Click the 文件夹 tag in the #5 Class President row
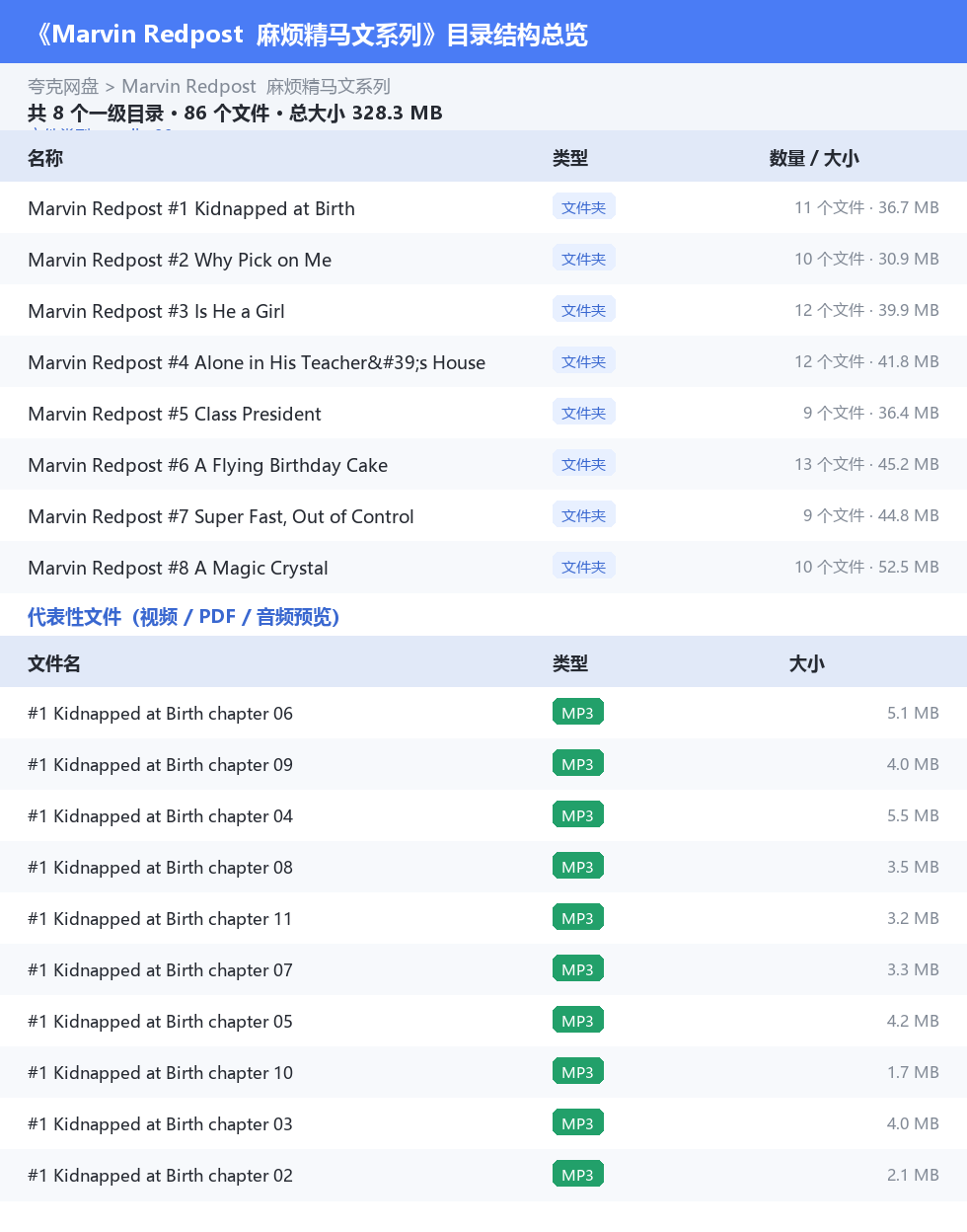The height and width of the screenshot is (1232, 967). (584, 413)
